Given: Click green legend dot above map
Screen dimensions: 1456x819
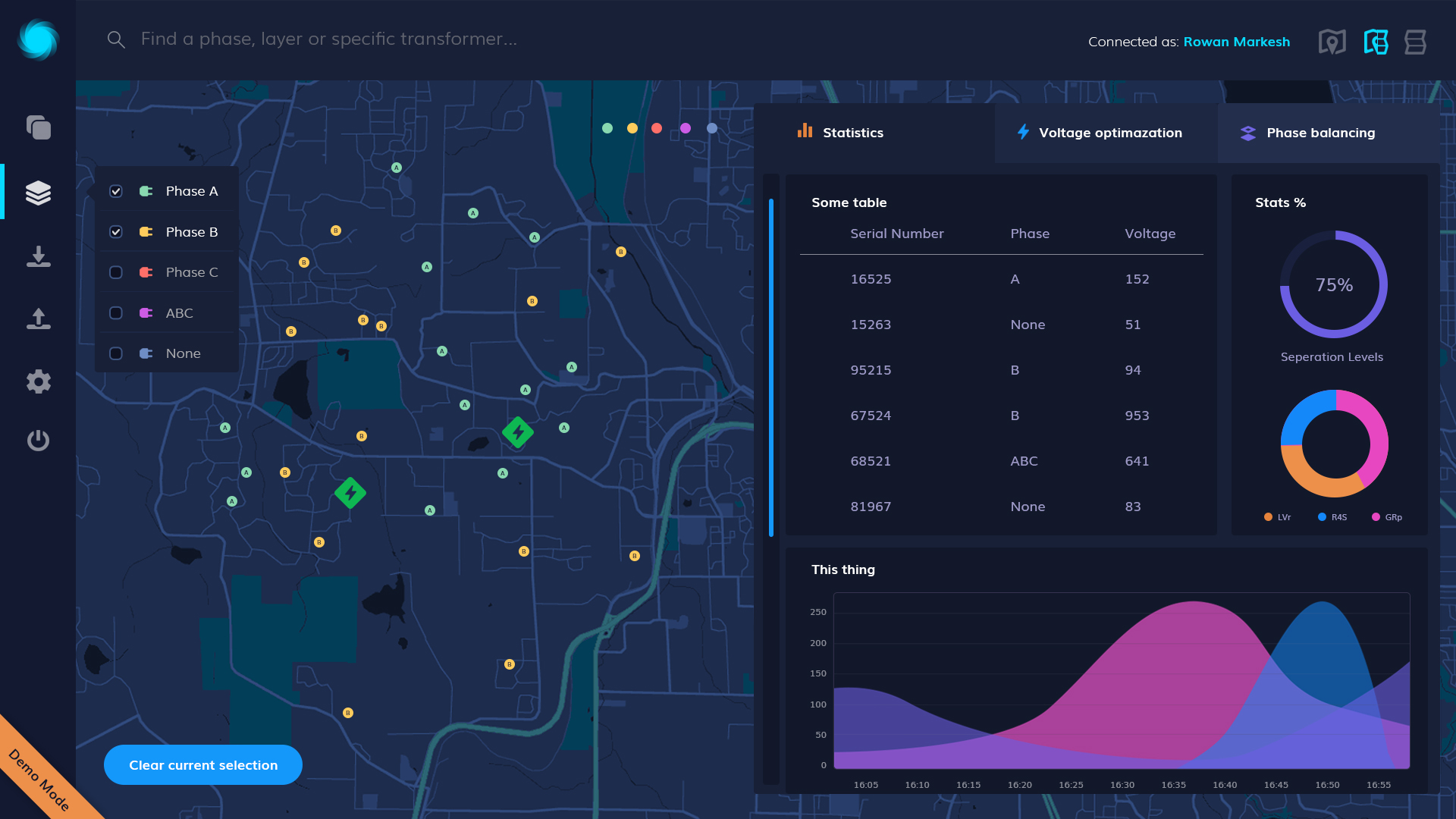Looking at the screenshot, I should coord(607,128).
